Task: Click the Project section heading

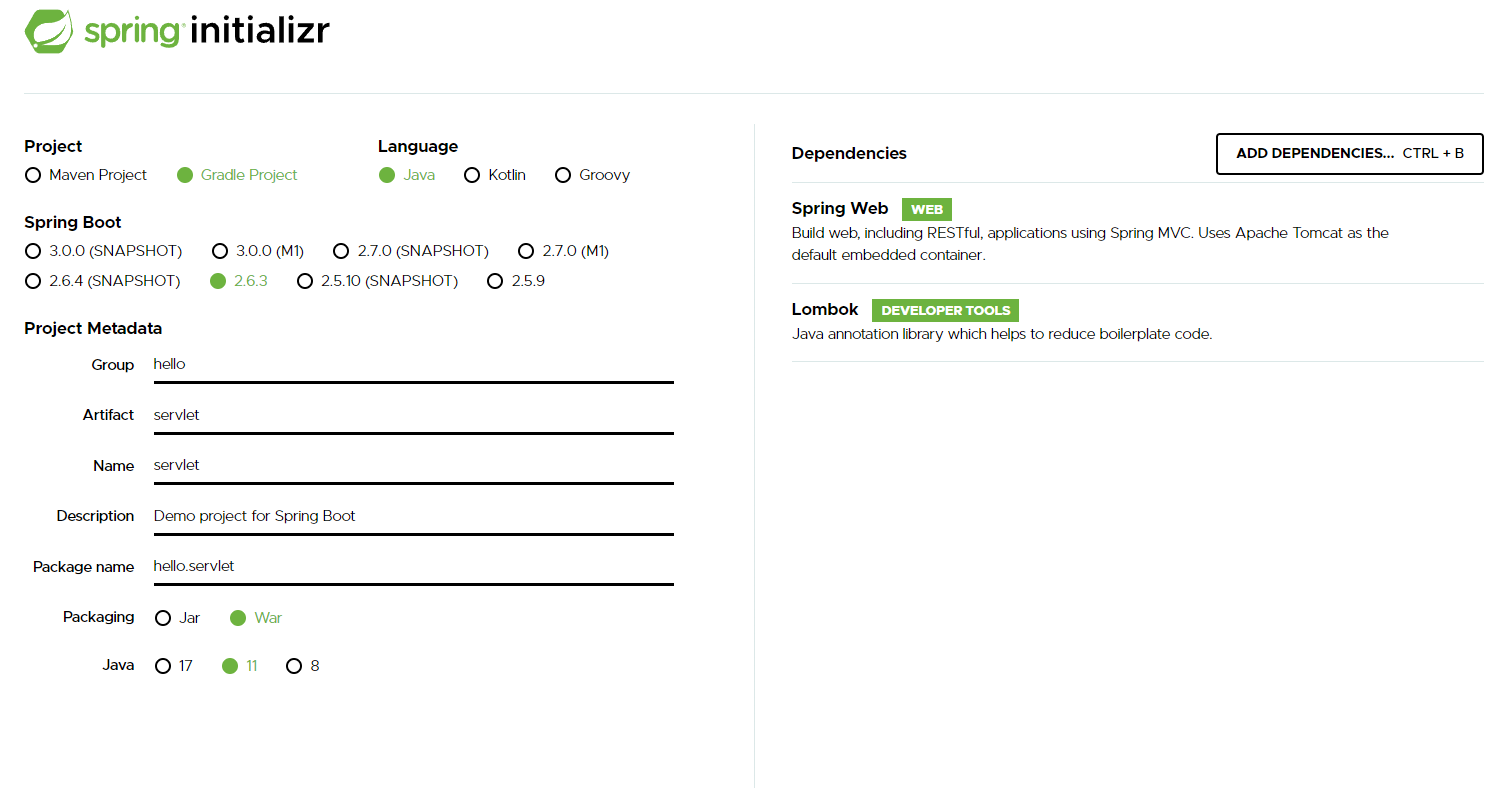Action: tap(53, 147)
